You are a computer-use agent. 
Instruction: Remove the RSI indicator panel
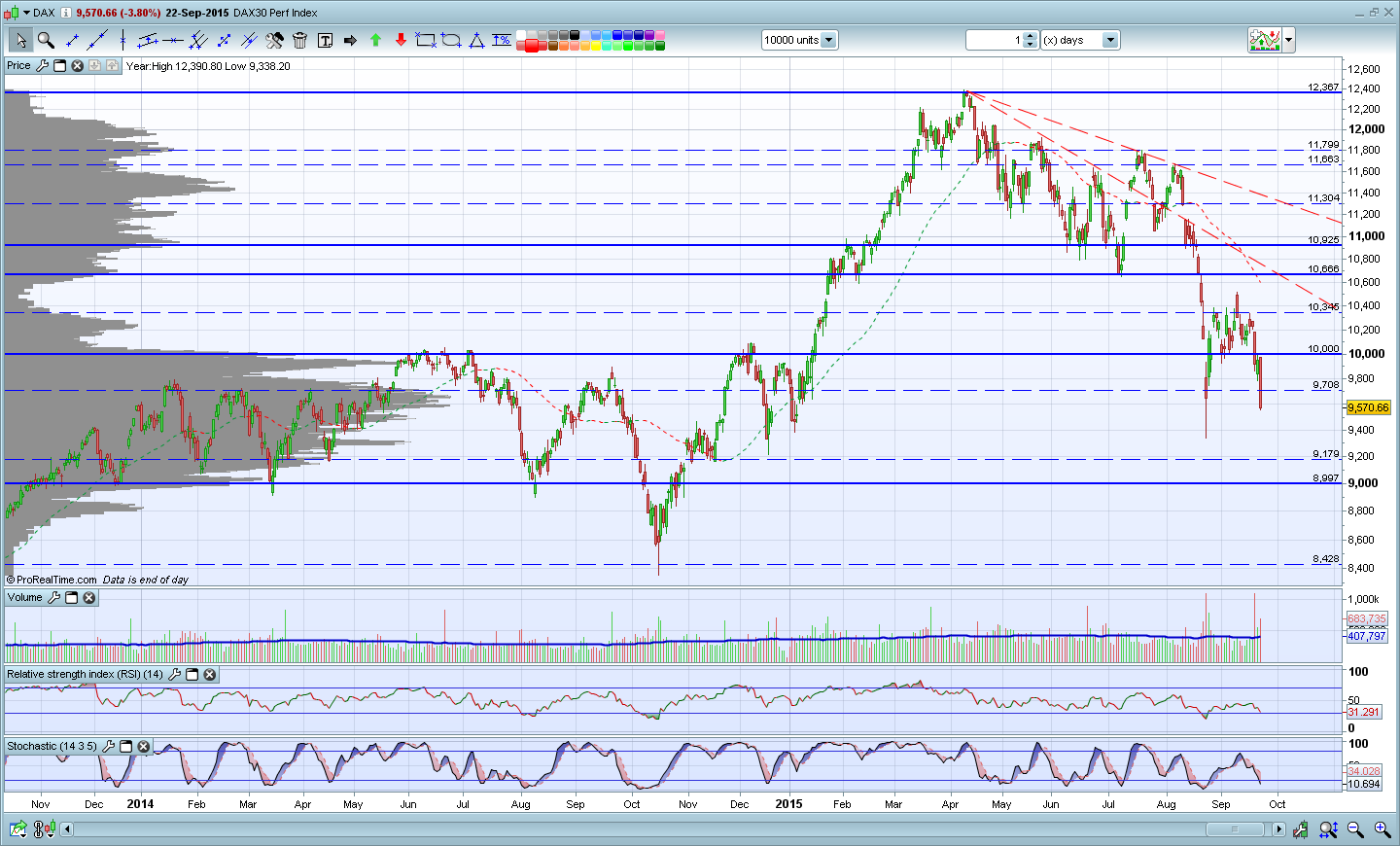click(209, 674)
